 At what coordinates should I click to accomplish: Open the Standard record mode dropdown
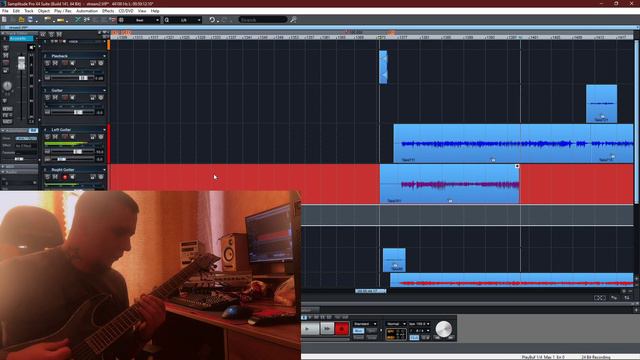[365, 324]
